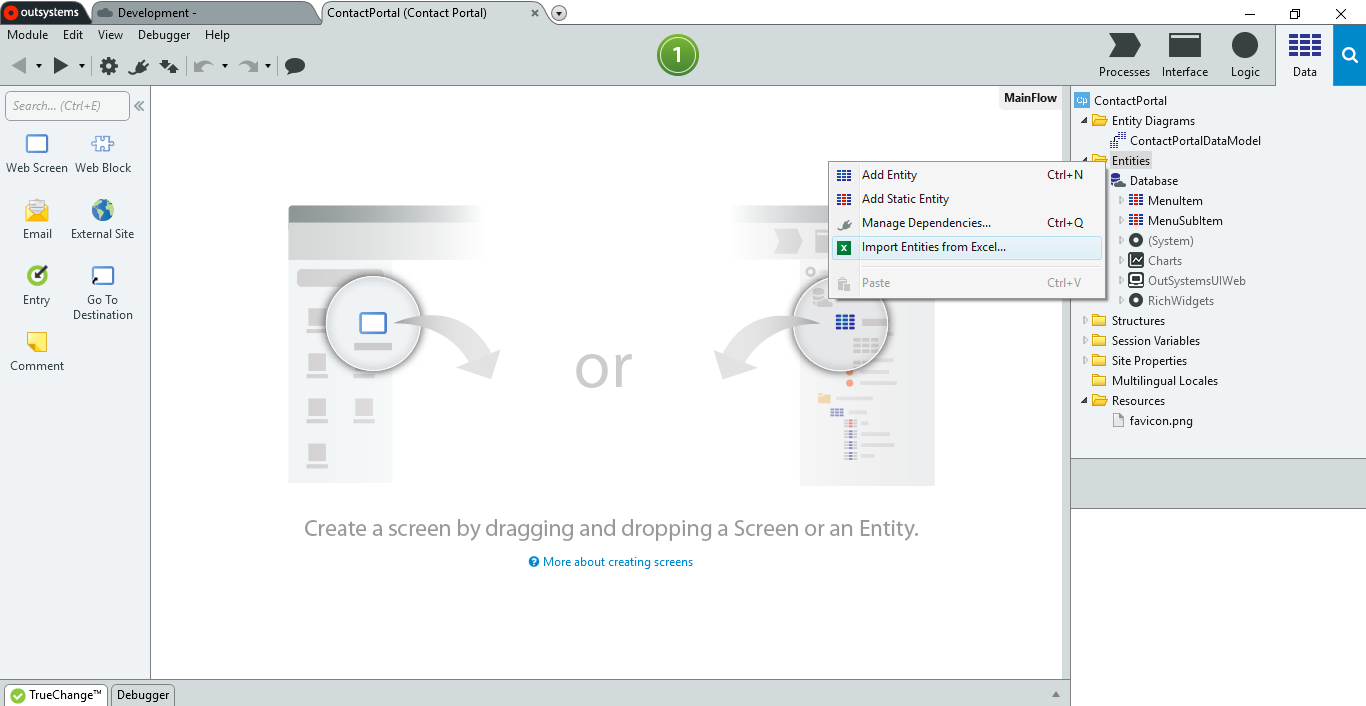Click the merge and compare arrows icon
1366x706 pixels.
pos(169,66)
